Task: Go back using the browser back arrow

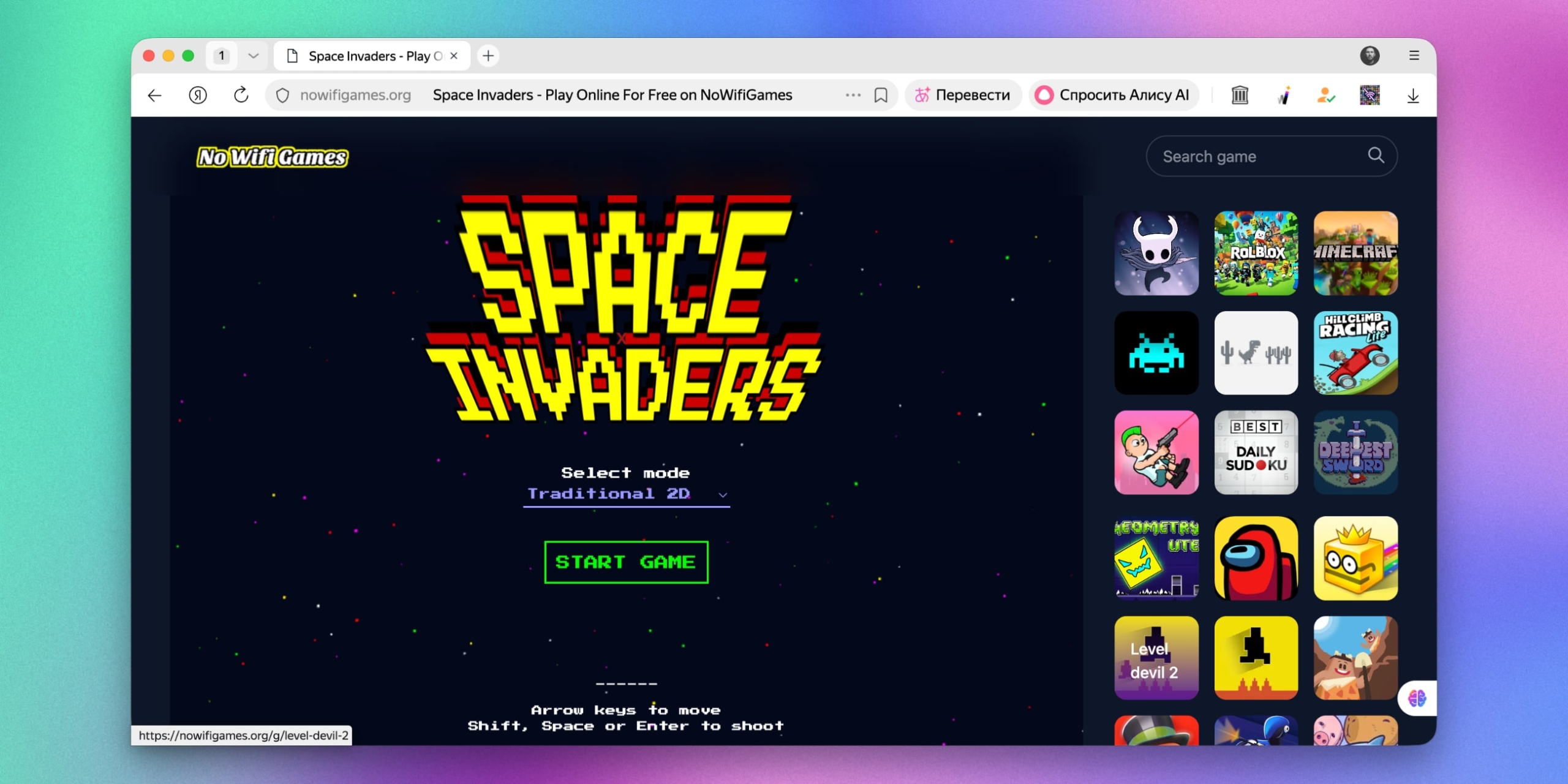Action: (x=154, y=95)
